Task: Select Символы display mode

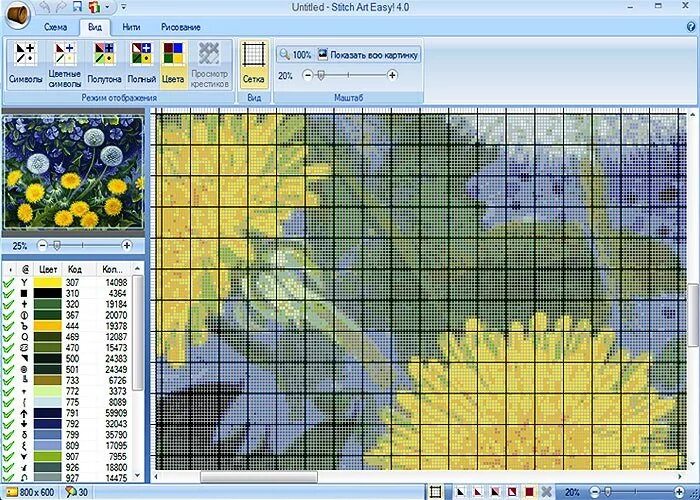Action: point(25,63)
